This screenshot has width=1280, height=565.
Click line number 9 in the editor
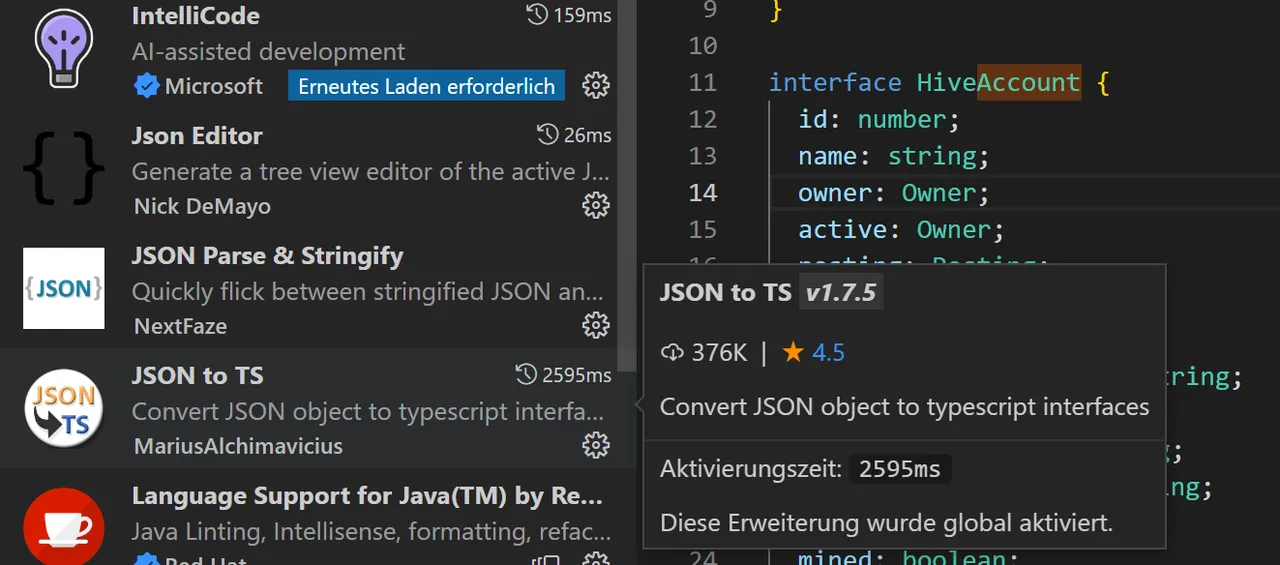tap(710, 9)
